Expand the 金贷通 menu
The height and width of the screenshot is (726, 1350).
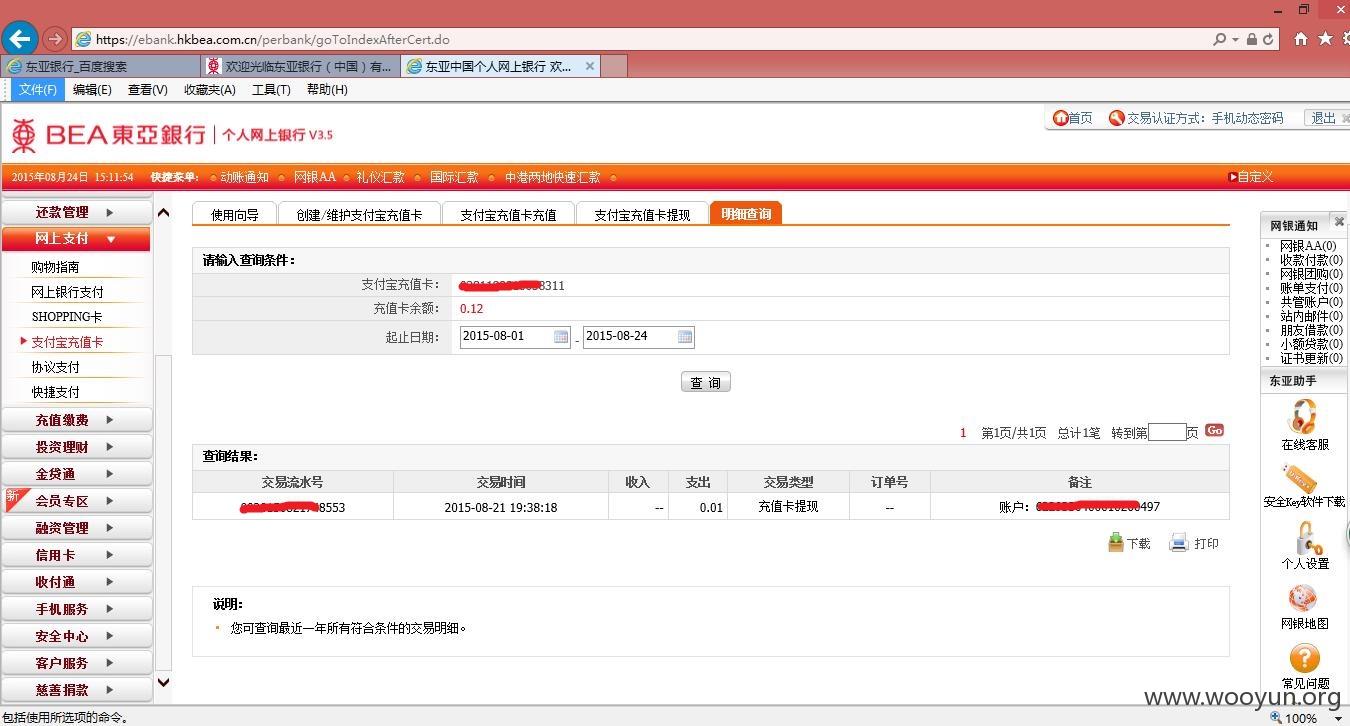pyautogui.click(x=76, y=474)
